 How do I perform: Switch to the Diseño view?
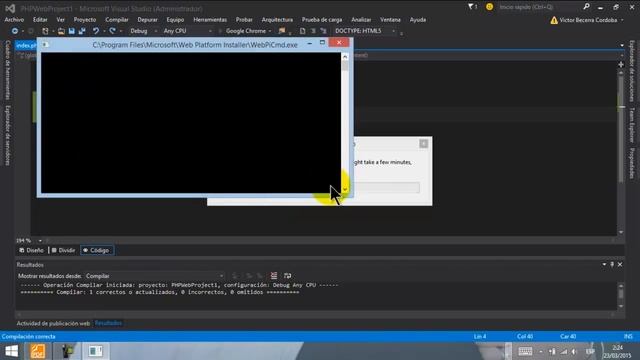[x=31, y=250]
